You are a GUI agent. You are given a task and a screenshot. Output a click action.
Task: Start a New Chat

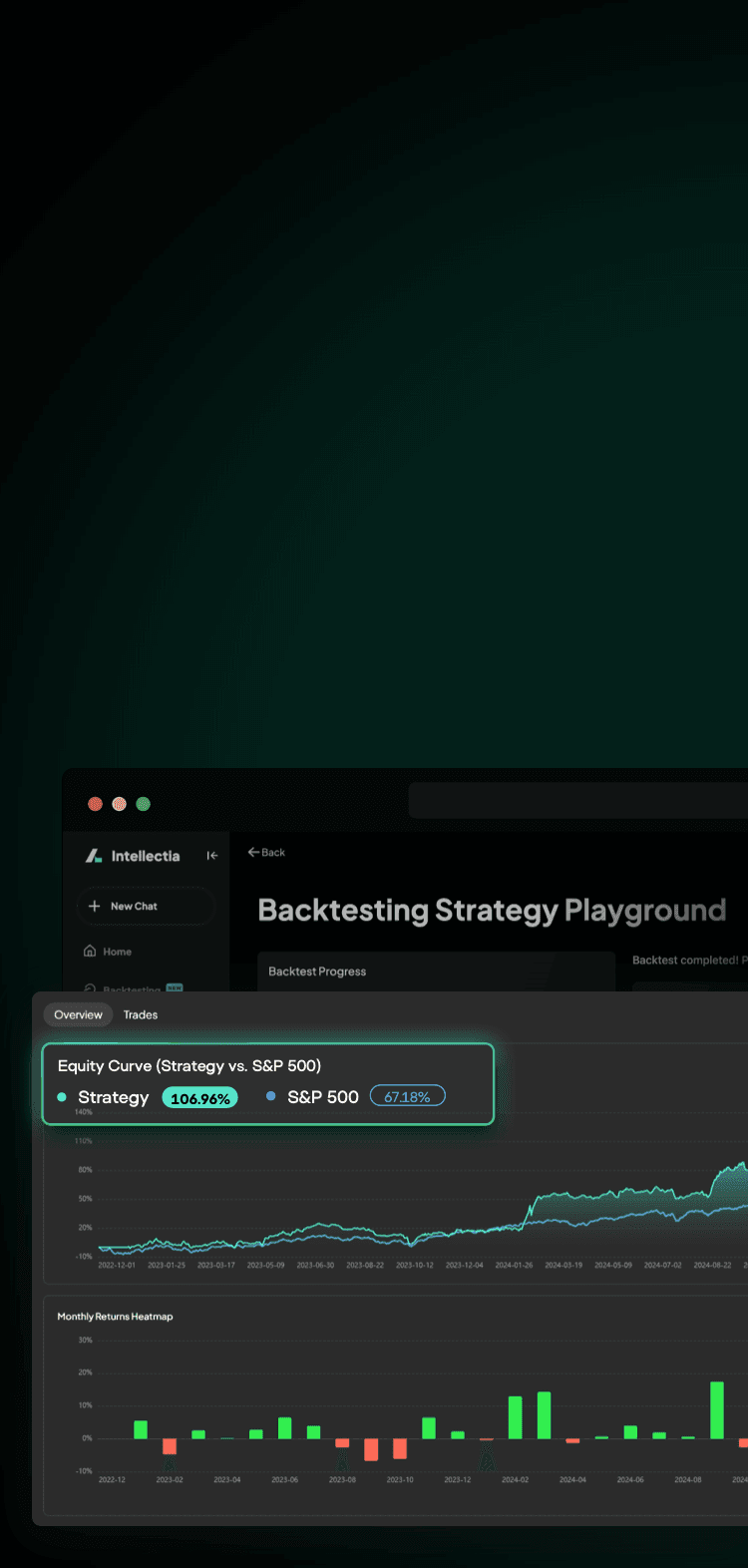[x=146, y=906]
